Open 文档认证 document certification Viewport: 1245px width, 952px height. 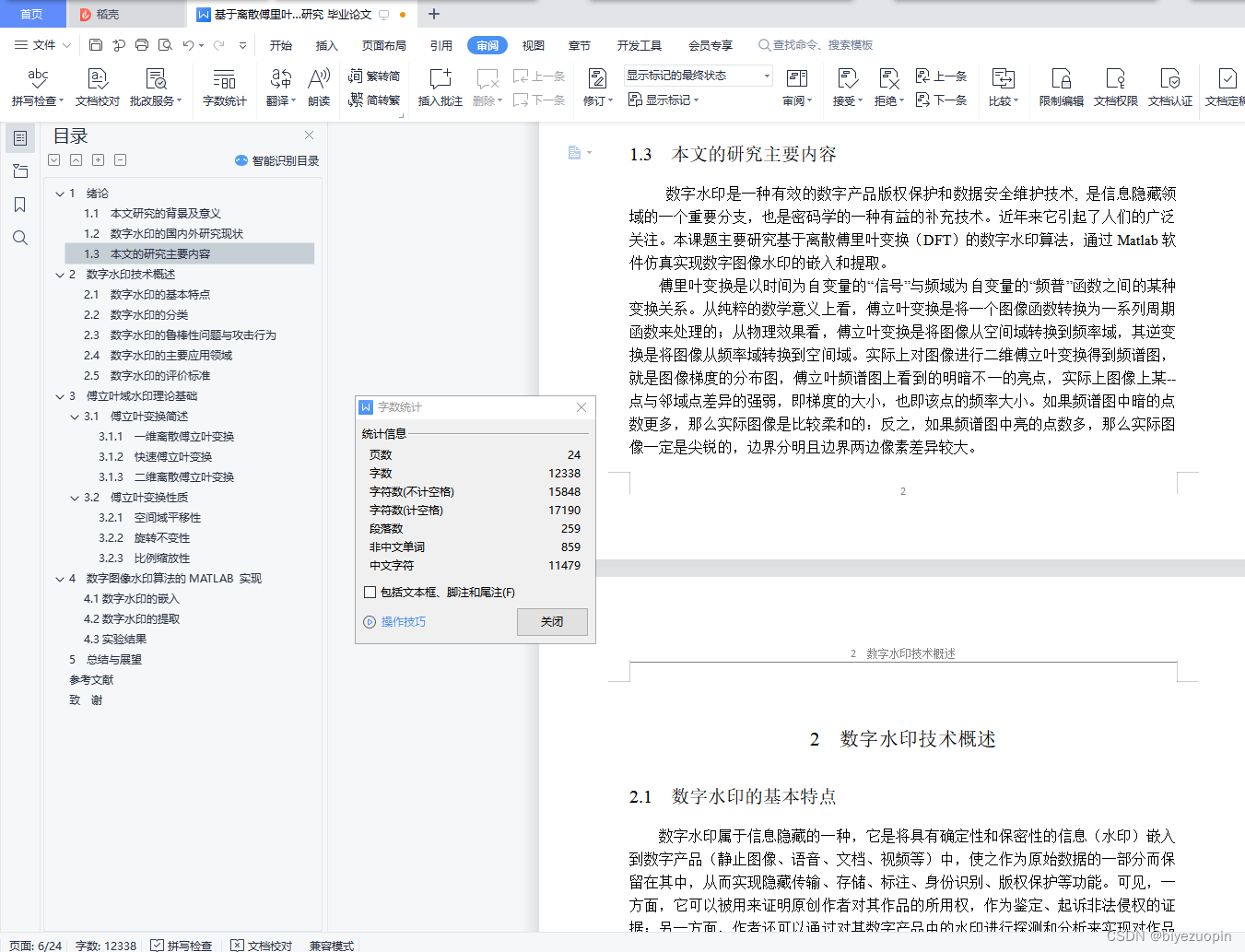pos(1169,88)
